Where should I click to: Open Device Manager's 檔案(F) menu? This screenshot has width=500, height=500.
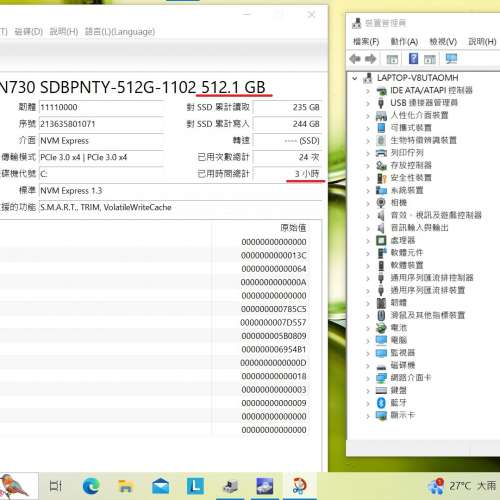[366, 42]
